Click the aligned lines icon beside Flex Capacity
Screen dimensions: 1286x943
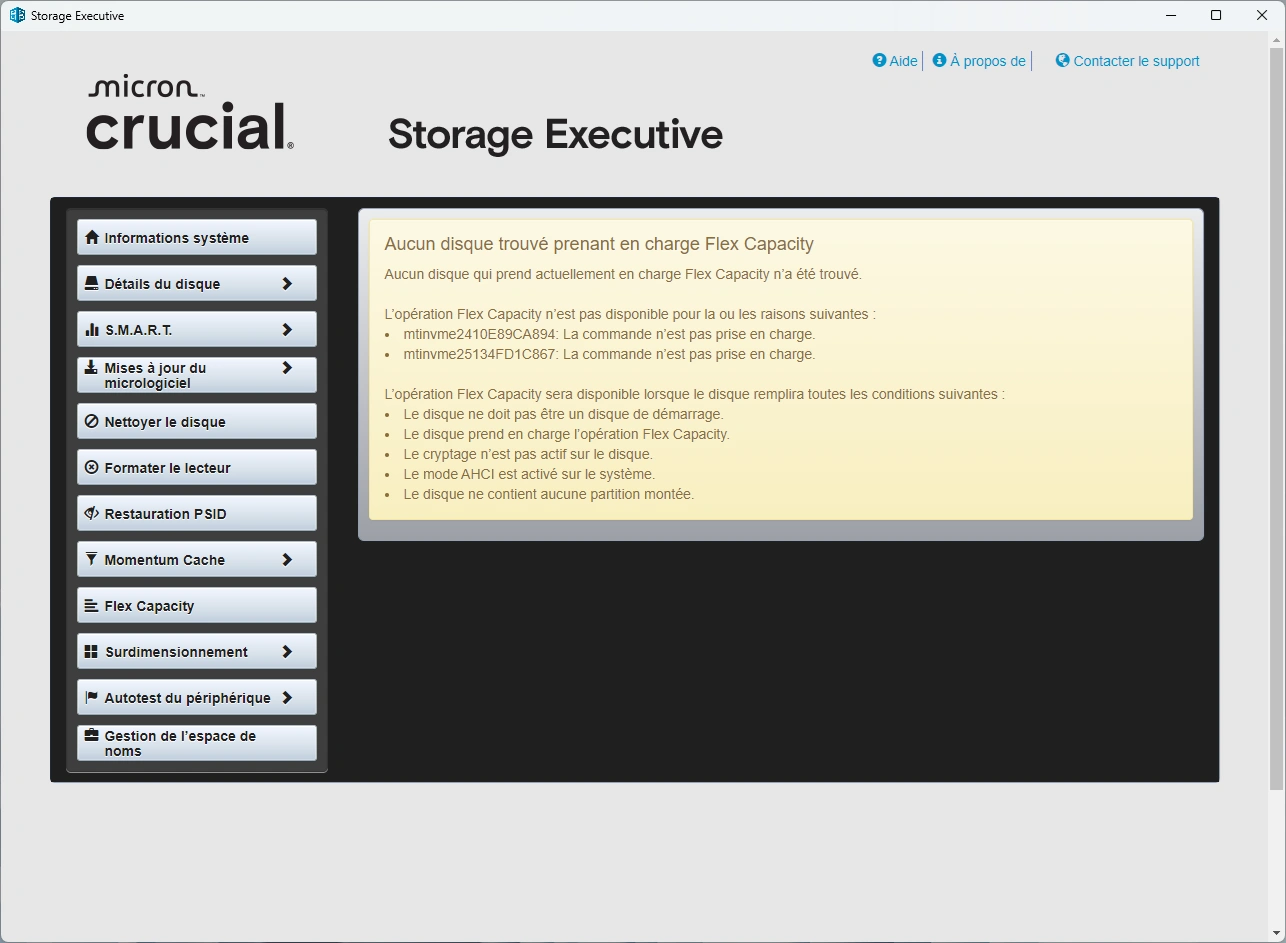[92, 605]
